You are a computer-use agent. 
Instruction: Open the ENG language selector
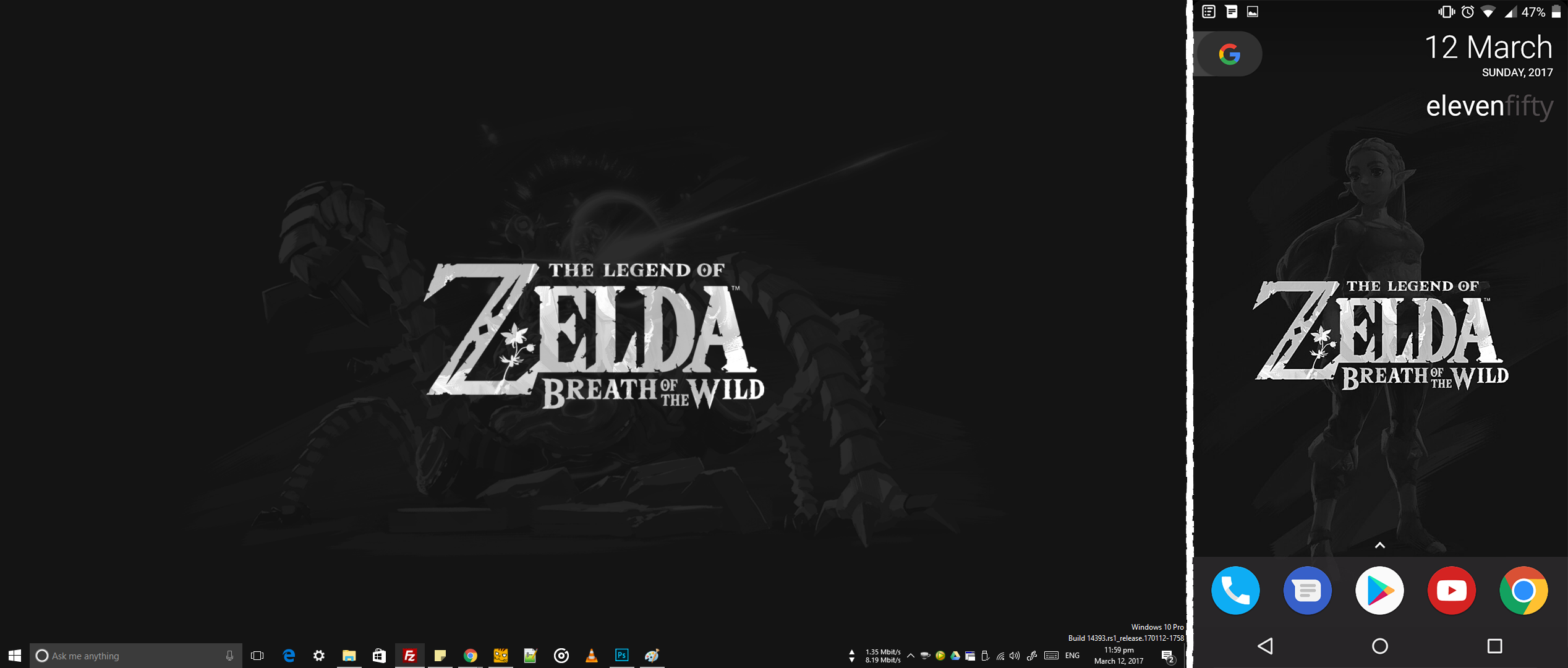pos(1073,656)
